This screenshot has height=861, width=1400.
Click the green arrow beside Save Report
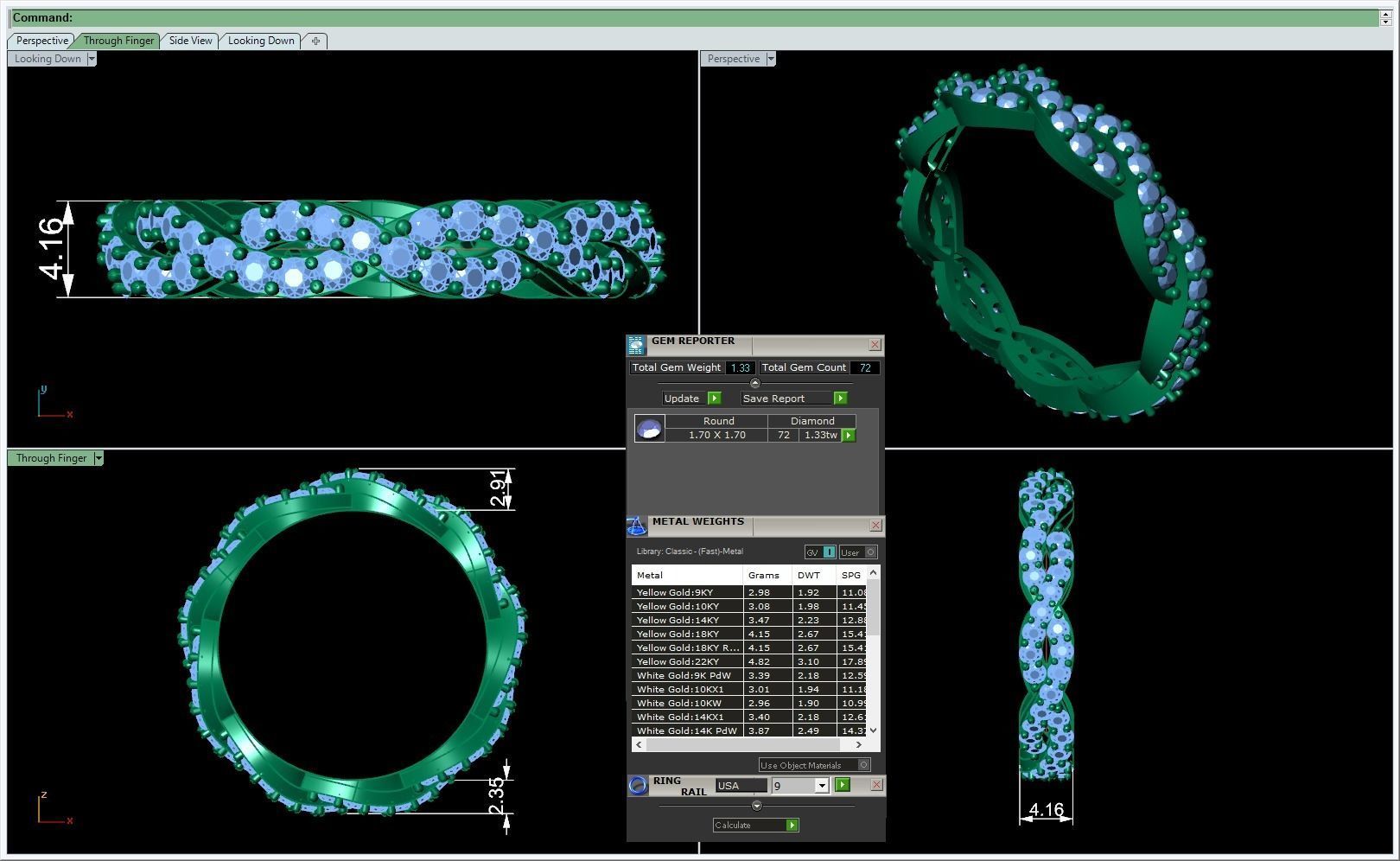(840, 399)
